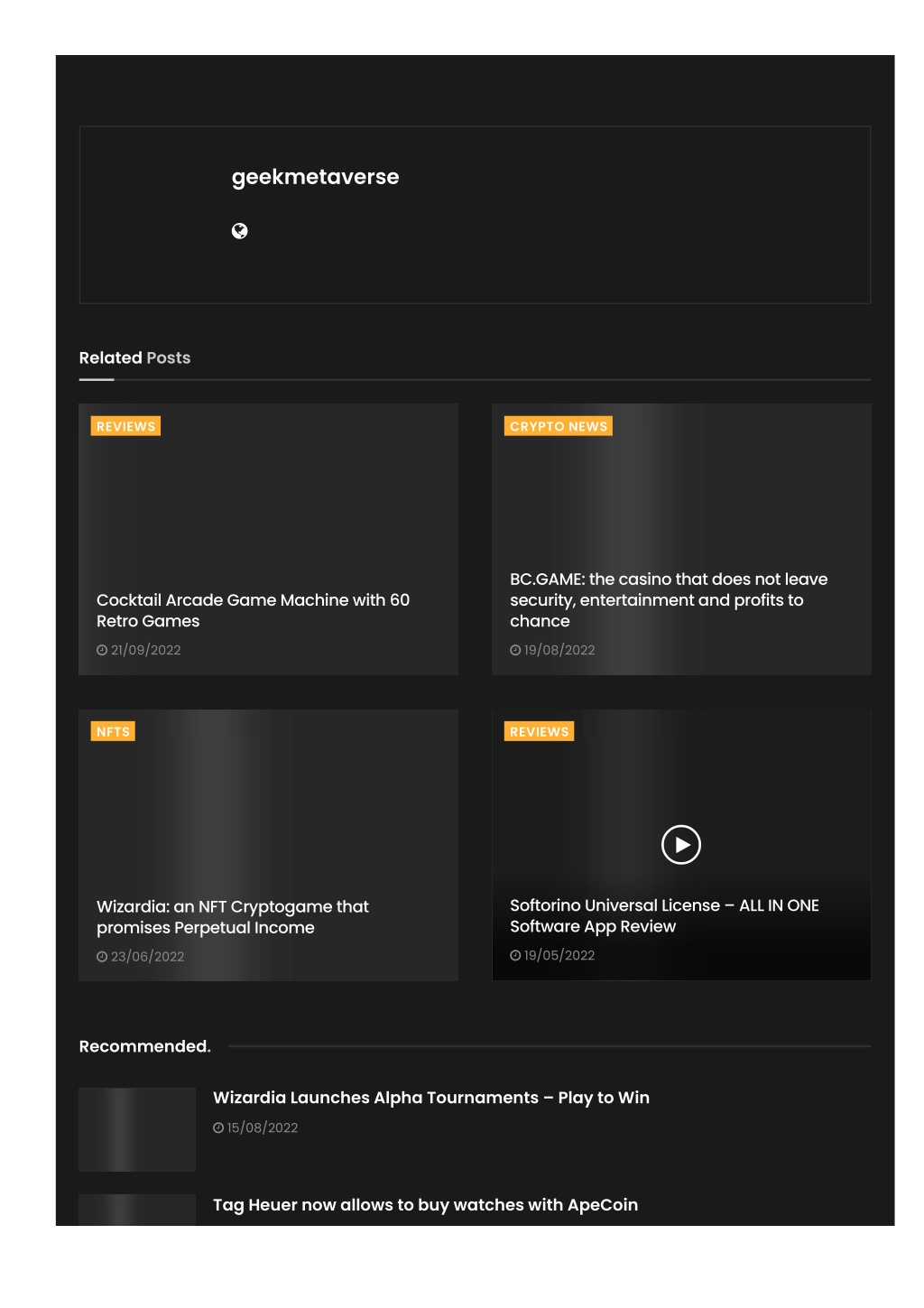Select REVIEWS tag on Softorino post

click(539, 731)
